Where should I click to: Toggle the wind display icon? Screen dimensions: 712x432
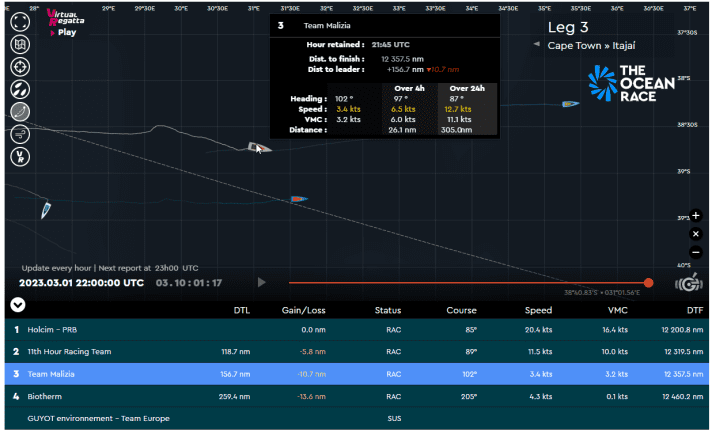point(19,134)
